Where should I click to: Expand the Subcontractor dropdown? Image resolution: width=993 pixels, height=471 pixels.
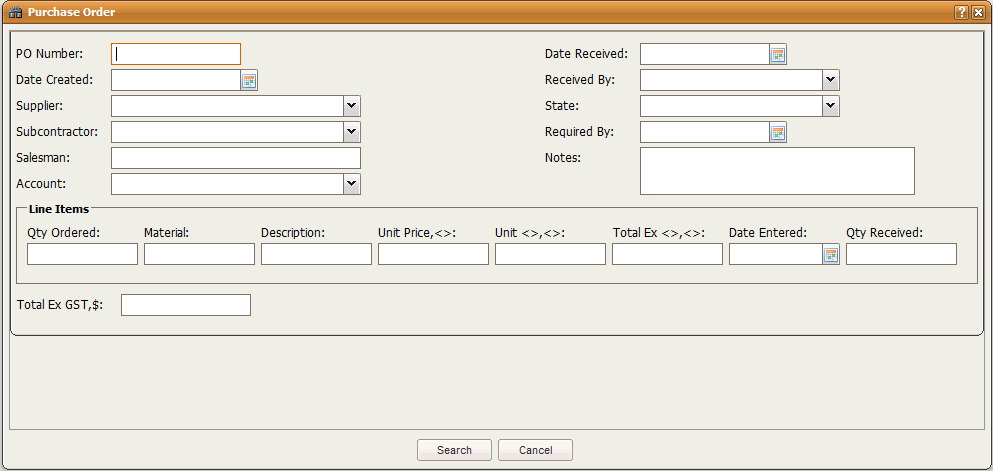click(x=351, y=133)
